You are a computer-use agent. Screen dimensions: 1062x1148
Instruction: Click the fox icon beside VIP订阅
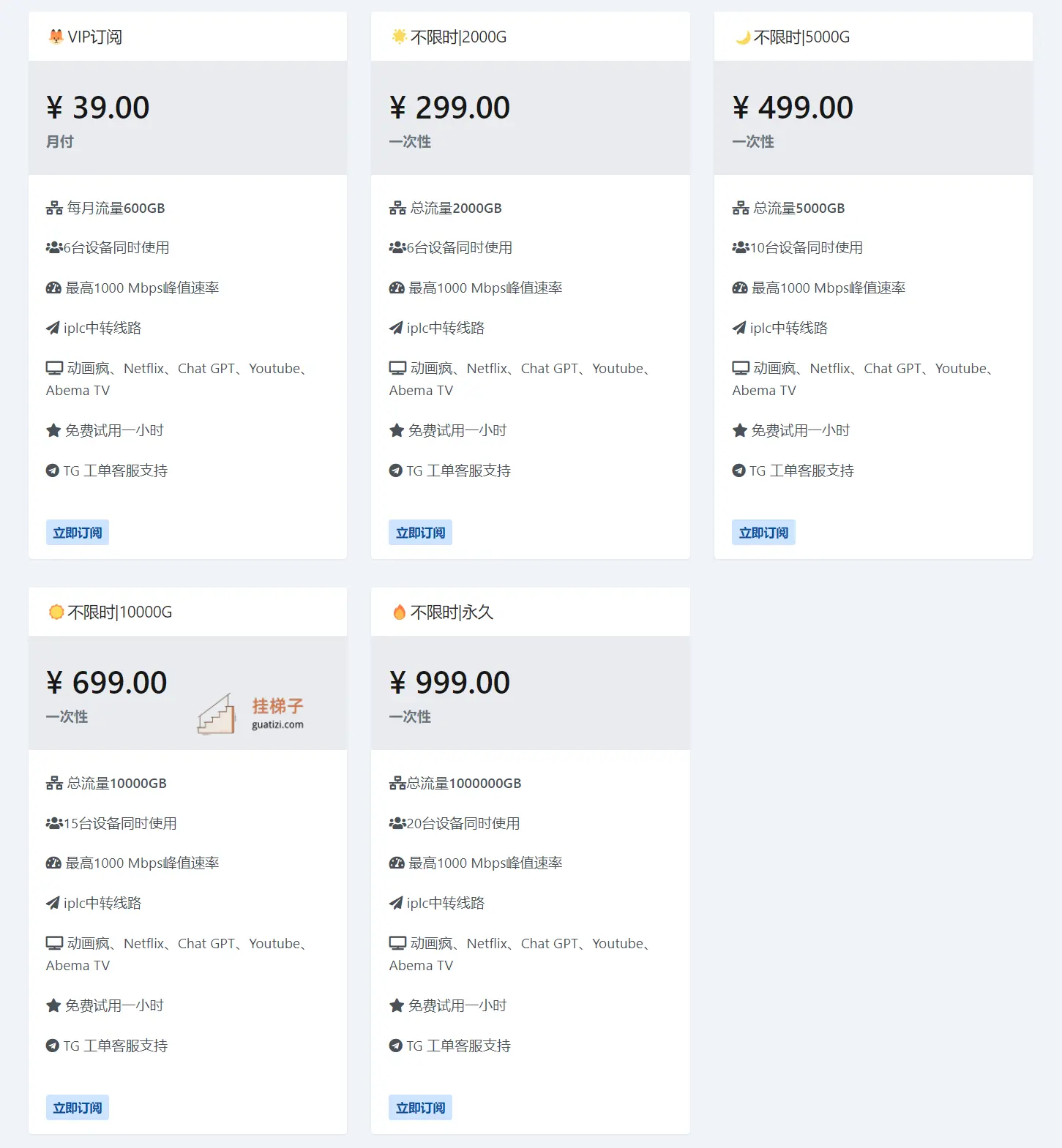click(x=56, y=37)
